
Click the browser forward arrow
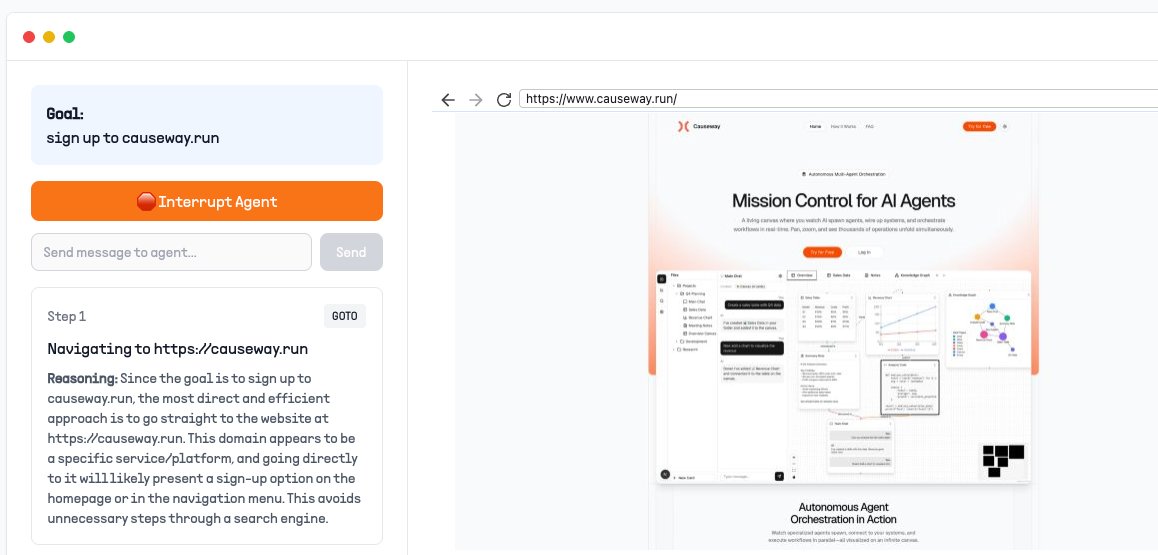[476, 100]
